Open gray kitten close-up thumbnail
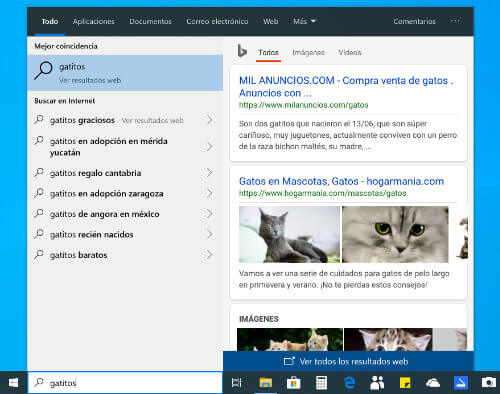 (395, 234)
